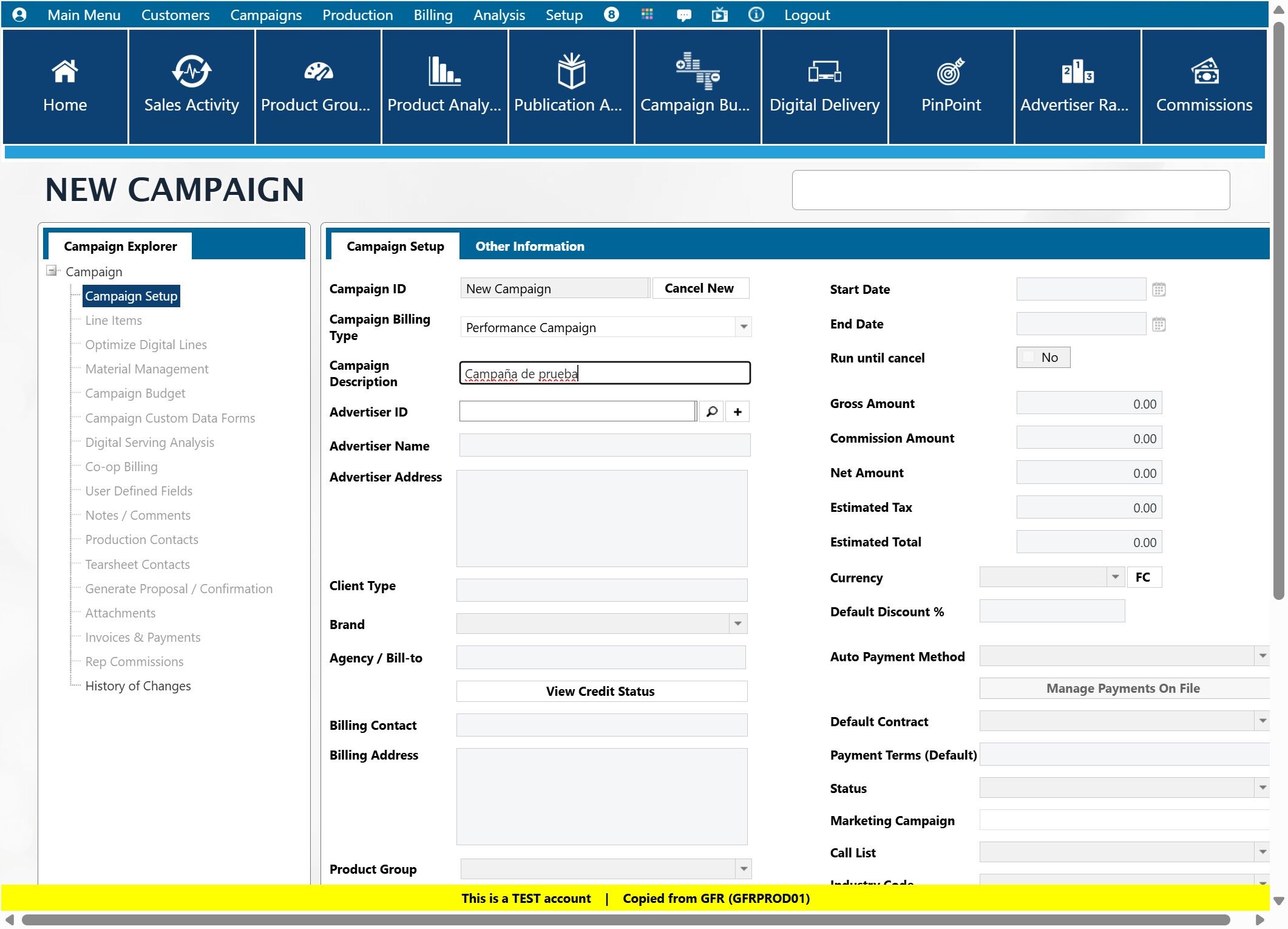Open the End Date calendar picker icon
Screen dimensions: 1288x929
1158,324
